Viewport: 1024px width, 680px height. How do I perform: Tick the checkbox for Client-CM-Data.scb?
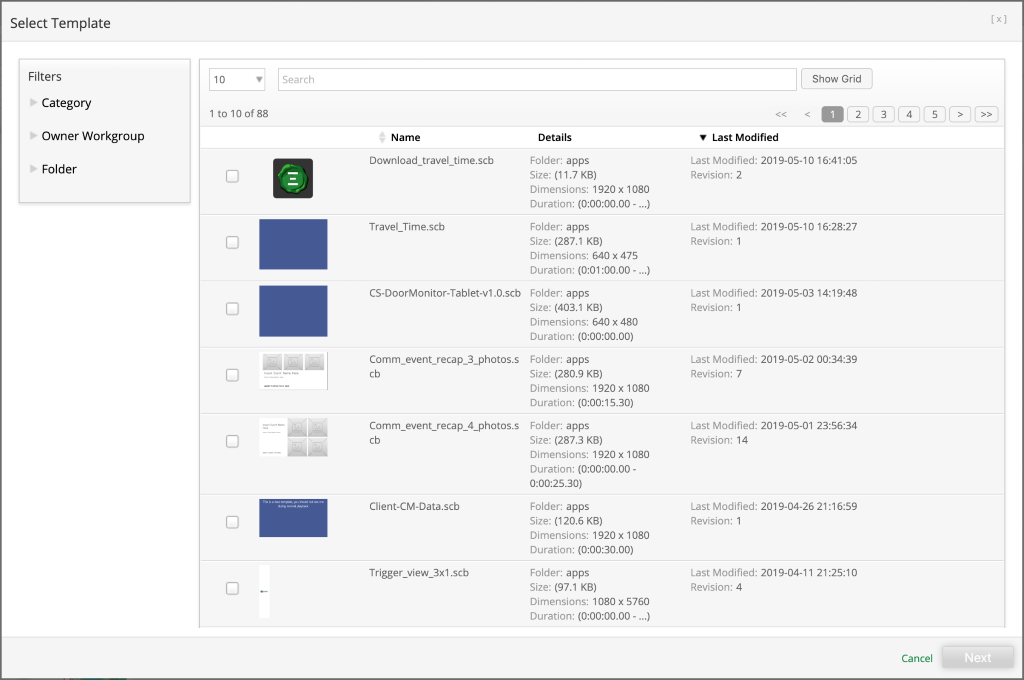232,522
